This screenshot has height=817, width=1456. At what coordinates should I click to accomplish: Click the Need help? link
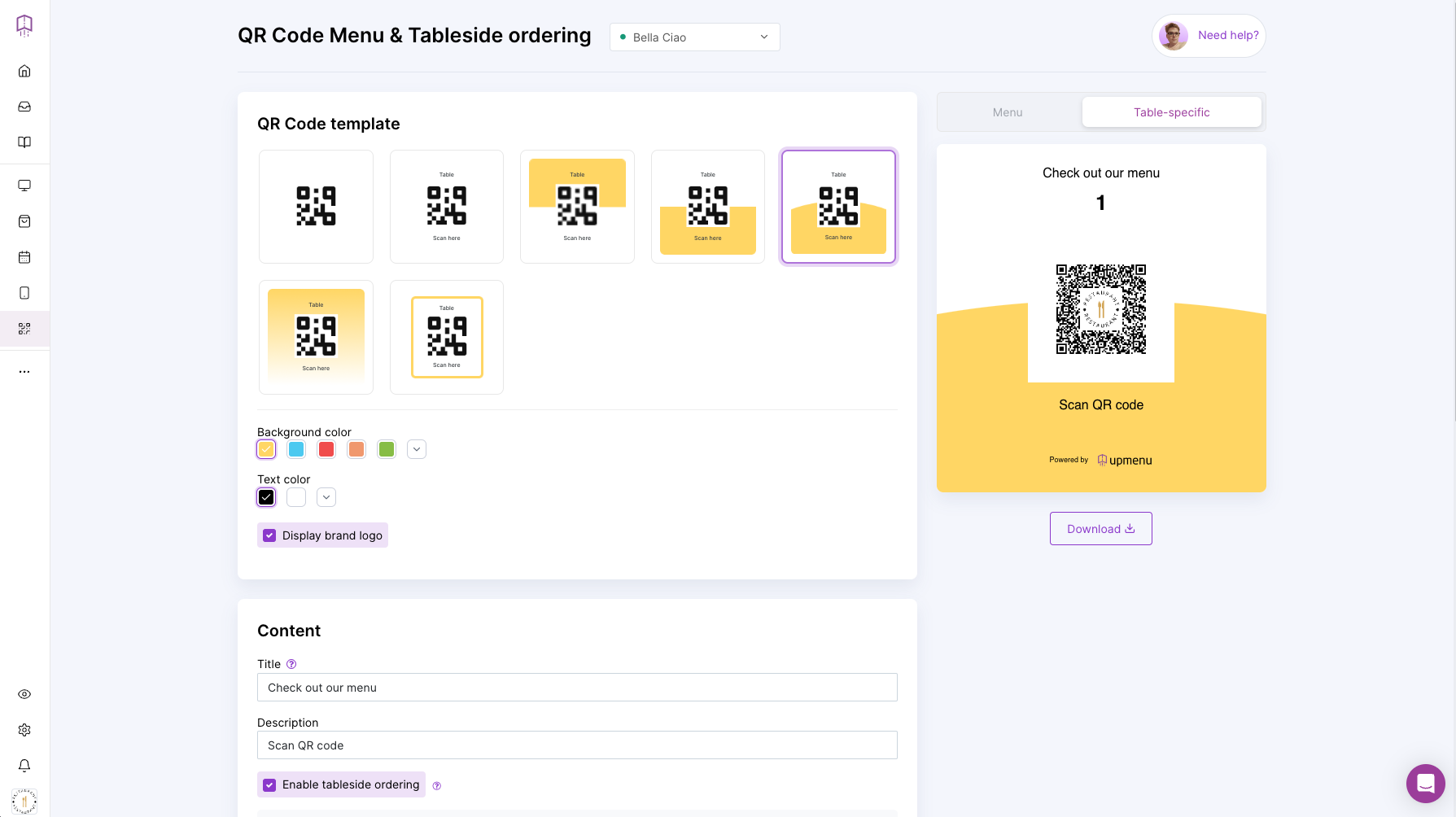pos(1228,35)
